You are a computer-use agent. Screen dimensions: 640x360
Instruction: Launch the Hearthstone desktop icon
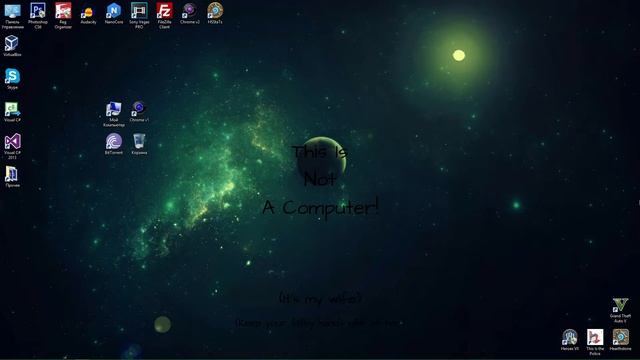(x=620, y=340)
